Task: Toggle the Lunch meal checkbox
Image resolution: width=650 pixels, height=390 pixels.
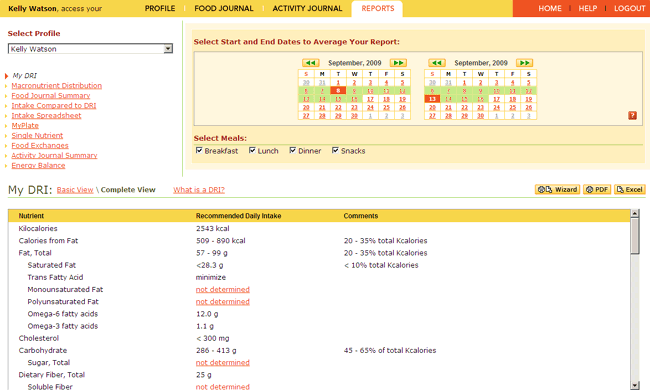Action: [252, 150]
